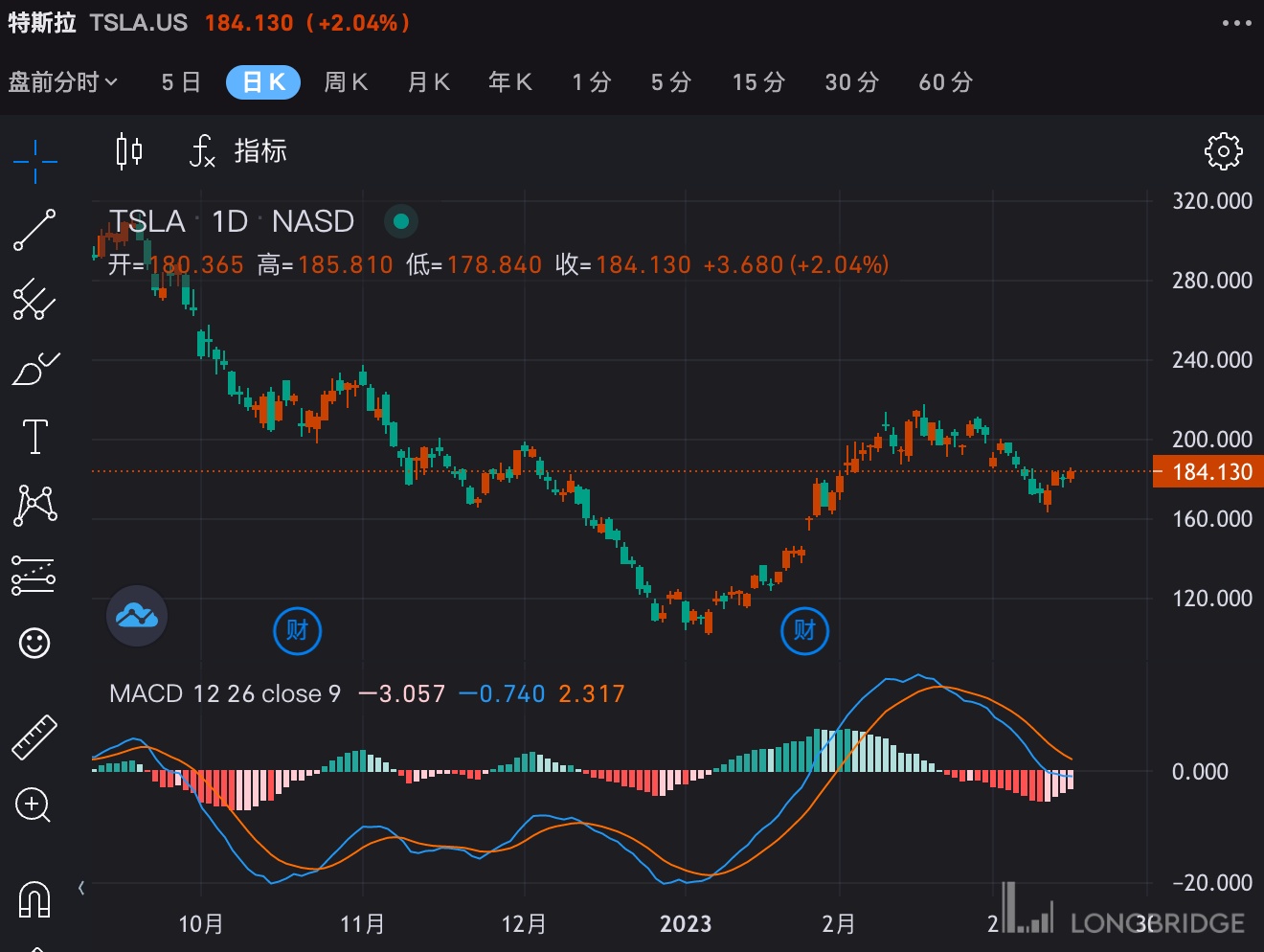Select the pitchfork drawing tool

(35, 299)
